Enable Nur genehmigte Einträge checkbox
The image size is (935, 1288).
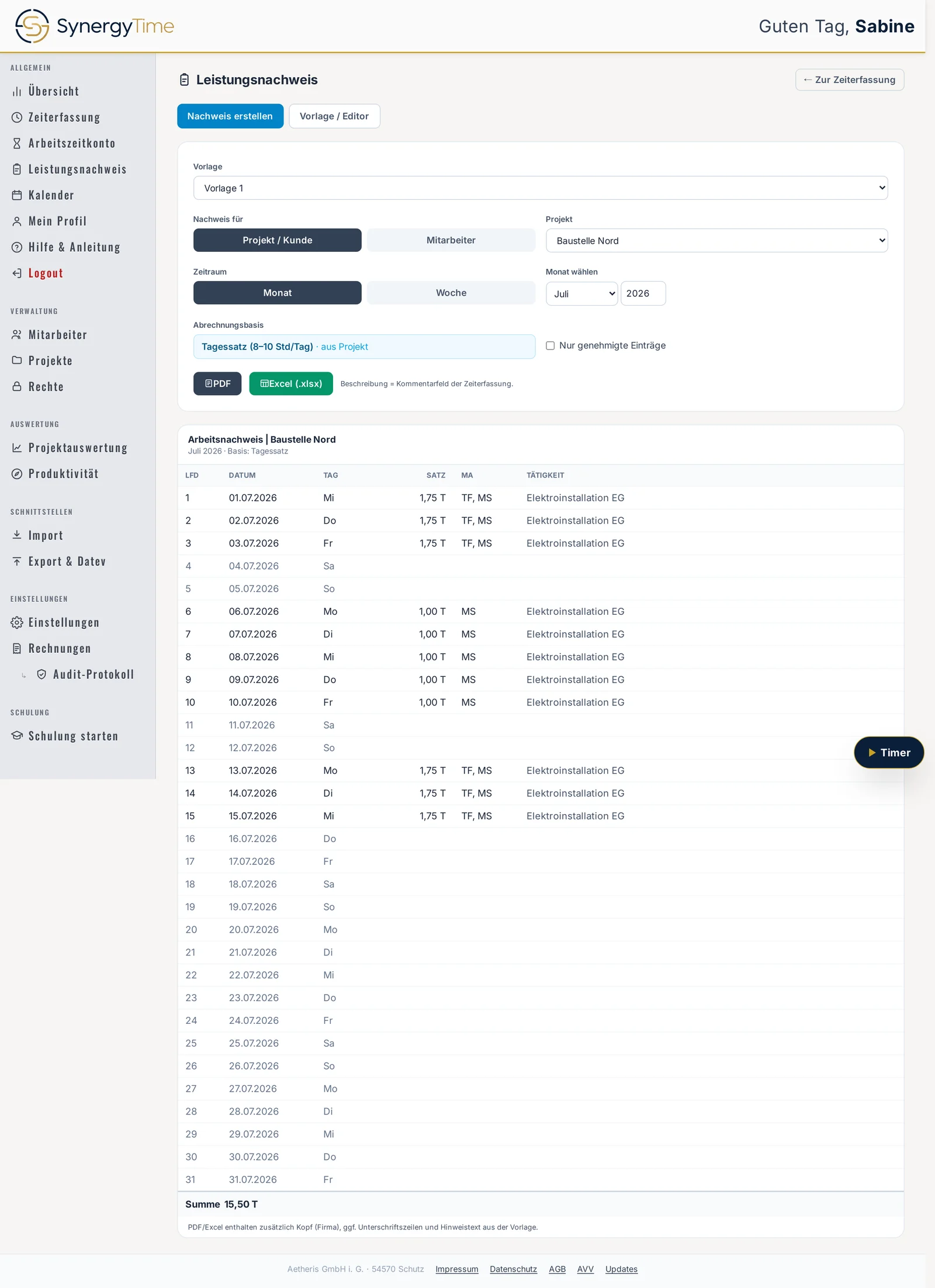tap(550, 346)
